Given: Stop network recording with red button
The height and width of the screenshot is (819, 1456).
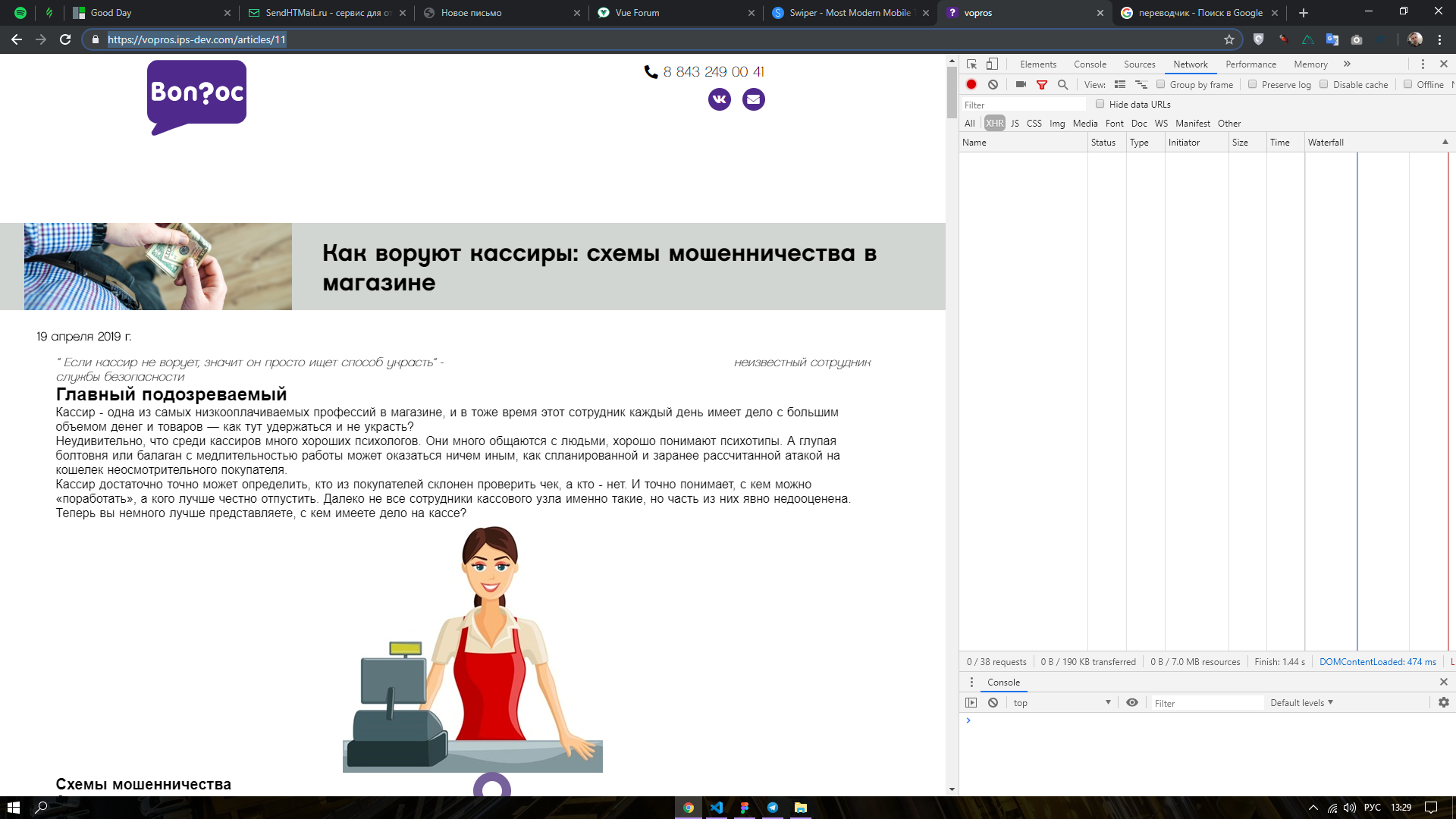Looking at the screenshot, I should click(971, 85).
